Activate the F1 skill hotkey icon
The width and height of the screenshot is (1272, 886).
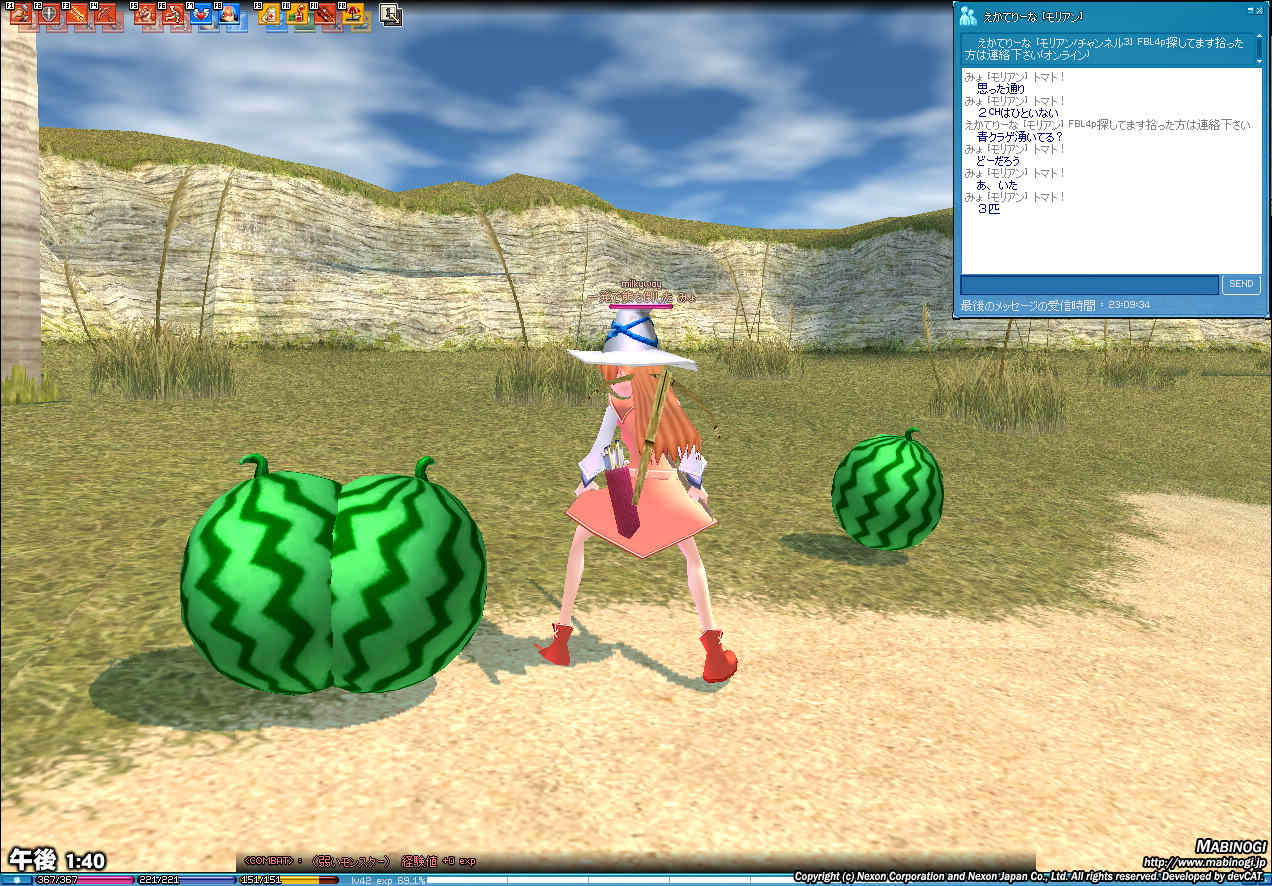tap(21, 15)
